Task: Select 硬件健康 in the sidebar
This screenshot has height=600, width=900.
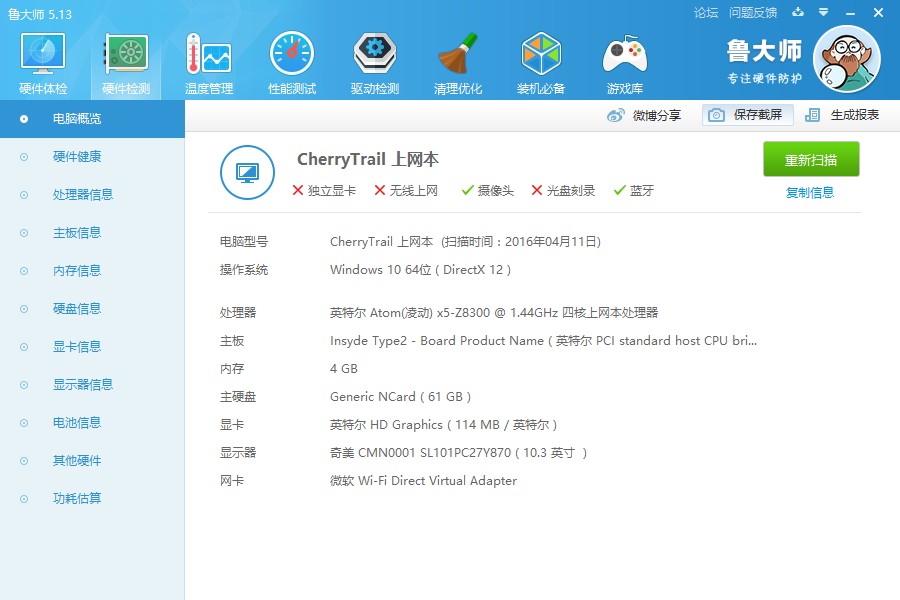Action: click(76, 157)
